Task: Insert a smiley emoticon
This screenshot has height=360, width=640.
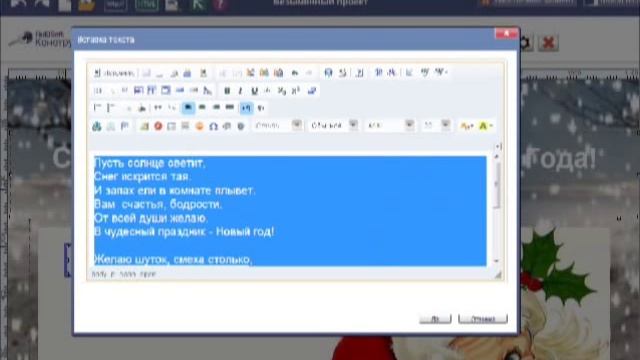Action: (x=199, y=126)
